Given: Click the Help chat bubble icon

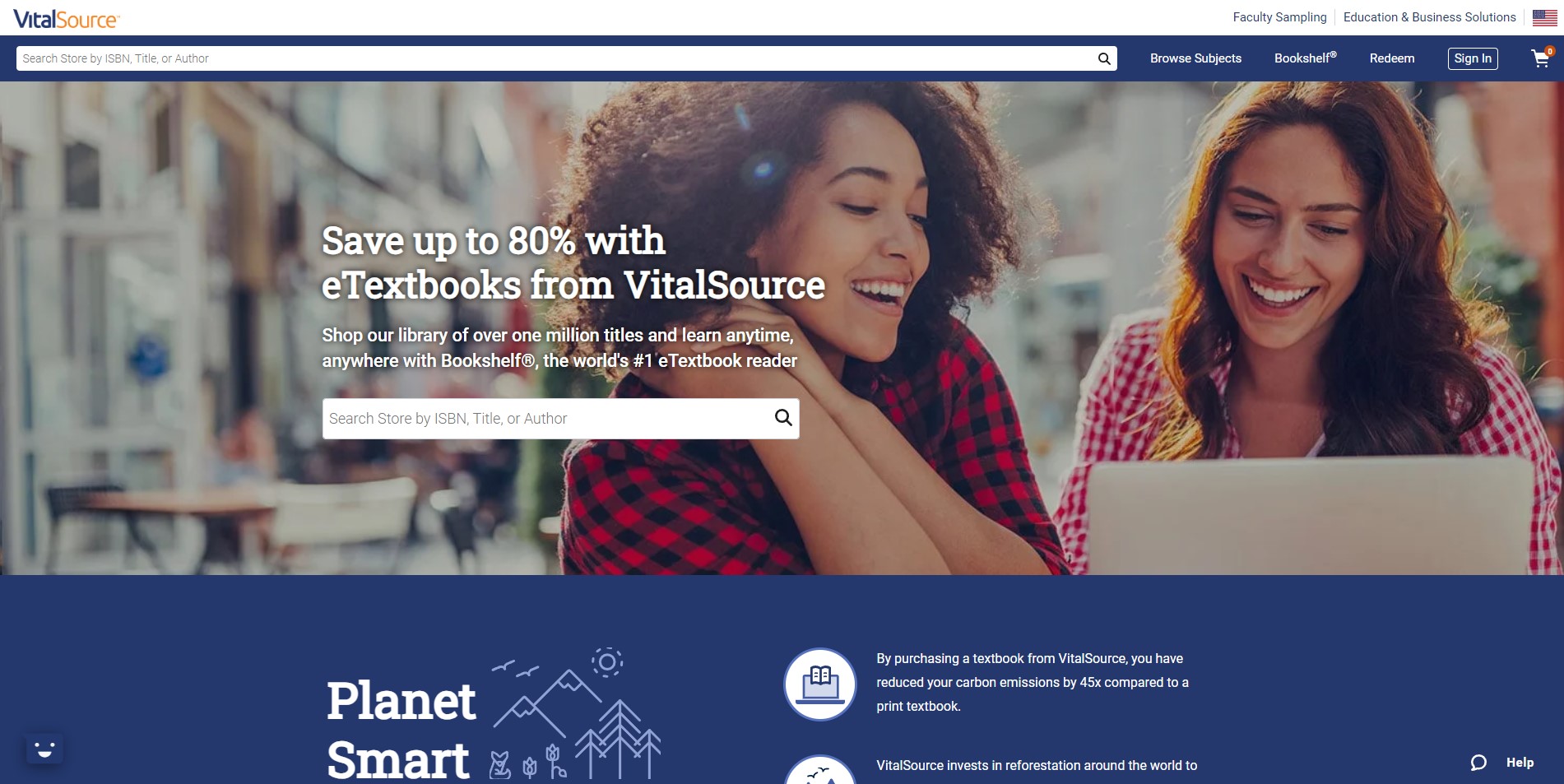Looking at the screenshot, I should click(1478, 763).
